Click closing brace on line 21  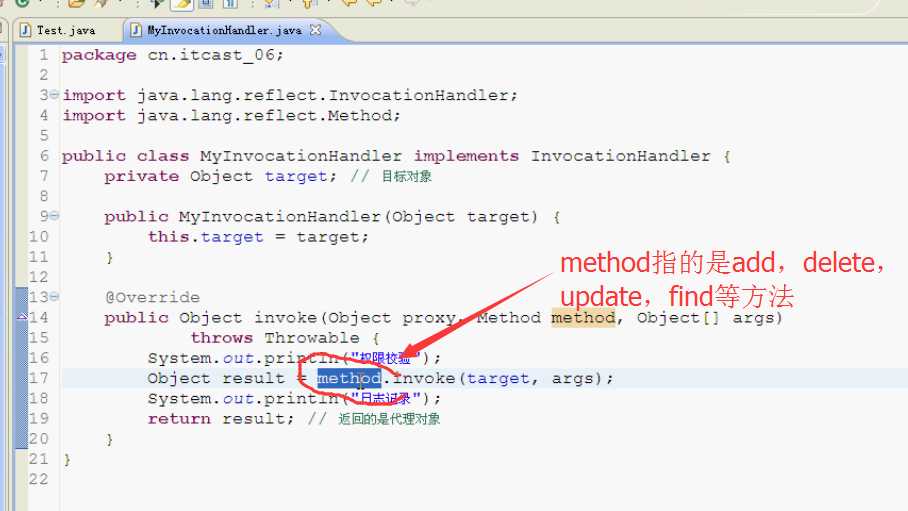click(67, 459)
